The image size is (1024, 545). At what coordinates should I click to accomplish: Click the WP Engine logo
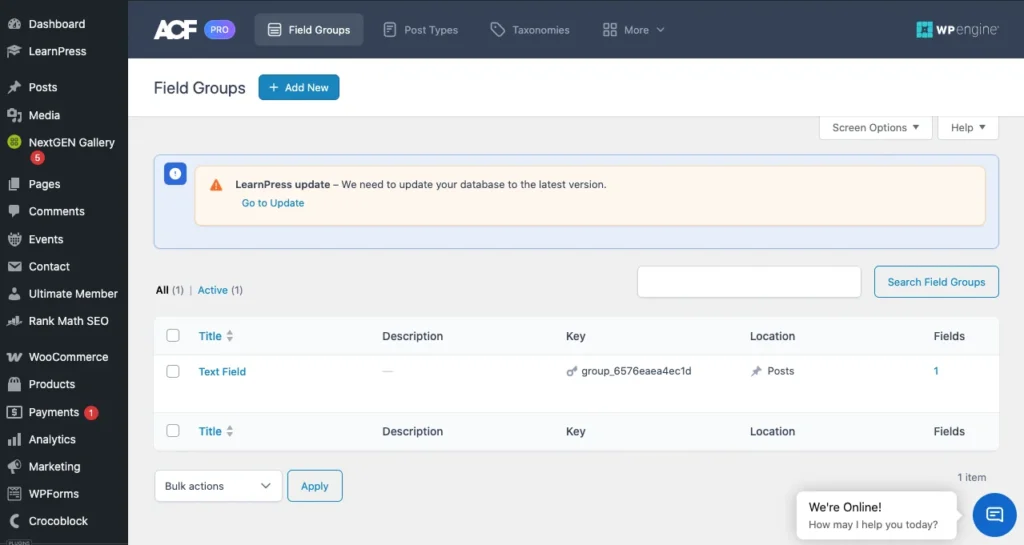pyautogui.click(x=956, y=30)
